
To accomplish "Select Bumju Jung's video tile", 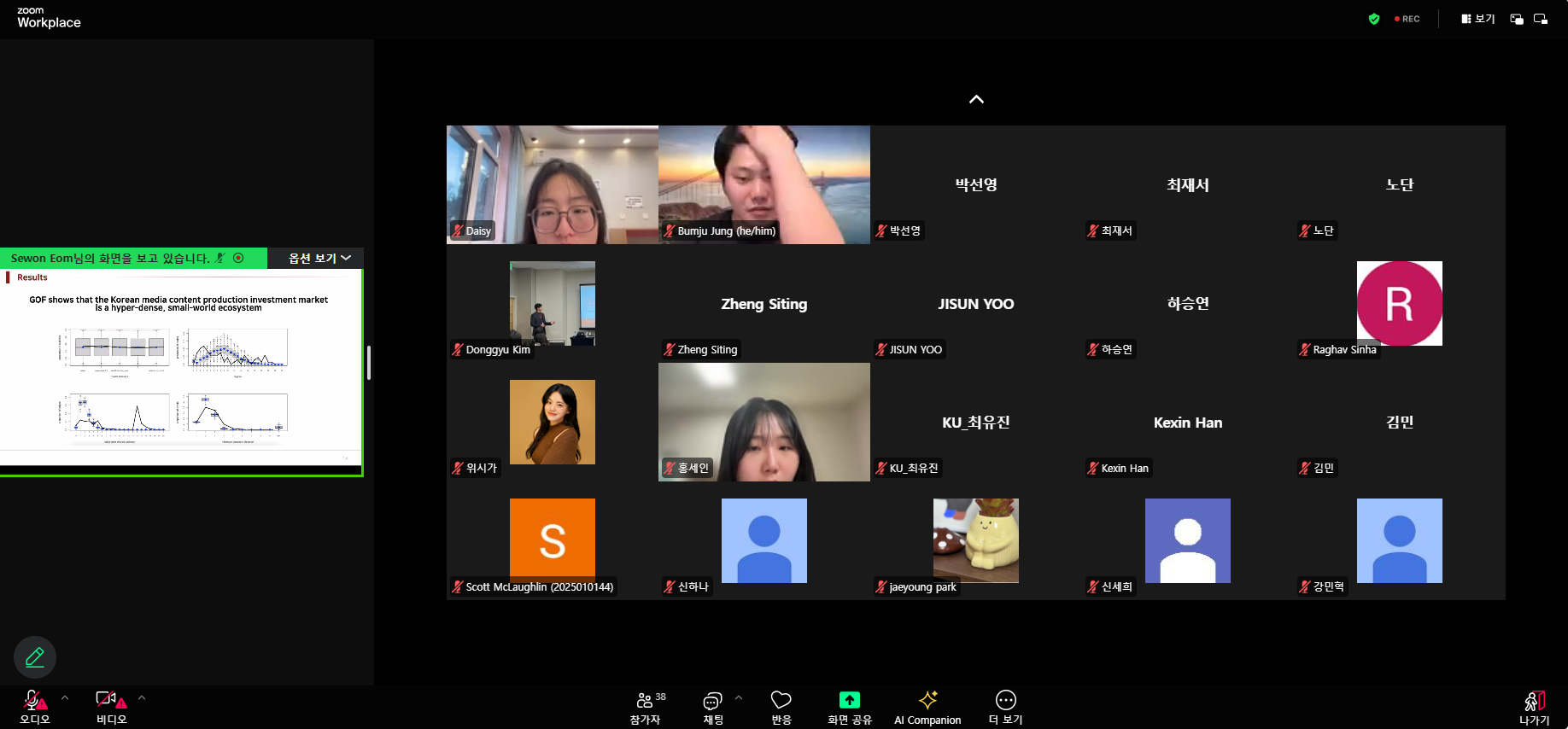I will 764,184.
